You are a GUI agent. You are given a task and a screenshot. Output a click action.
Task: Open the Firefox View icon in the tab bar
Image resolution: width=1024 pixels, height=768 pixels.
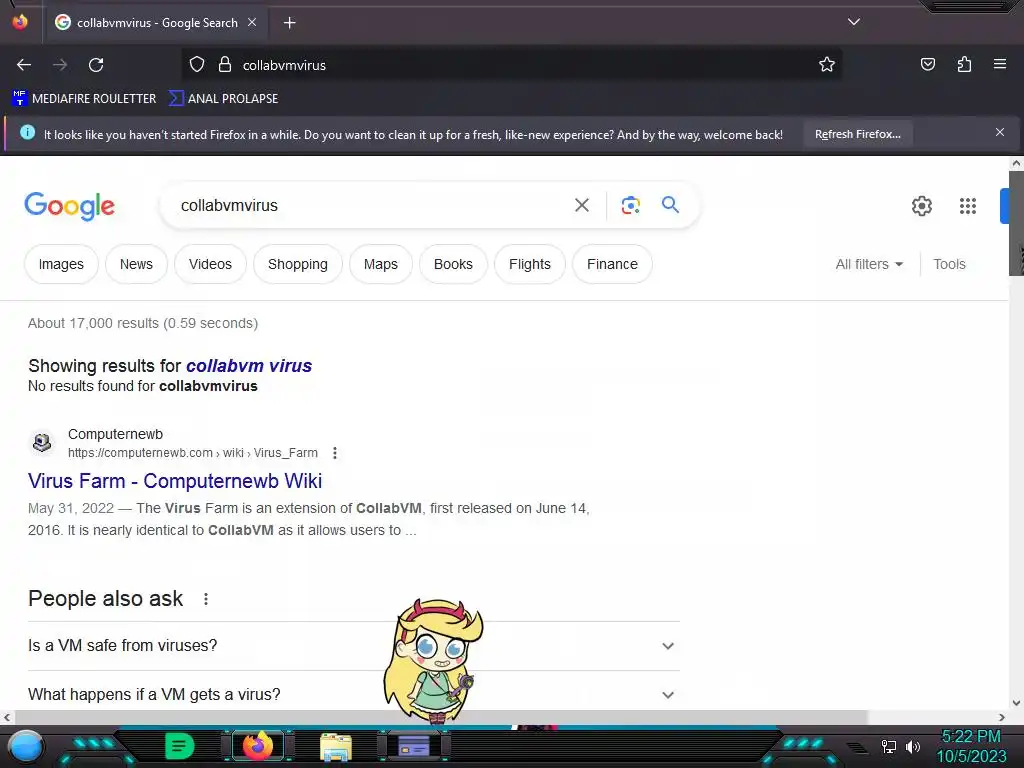point(20,22)
